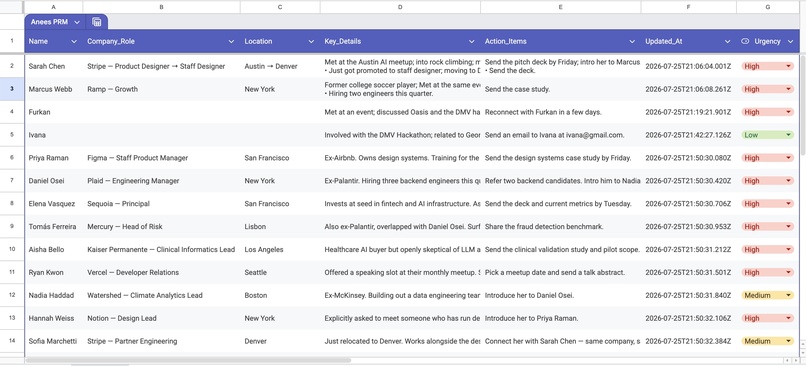Change Tomás Ferreira's High urgency chip
806x366 pixels.
click(767, 227)
